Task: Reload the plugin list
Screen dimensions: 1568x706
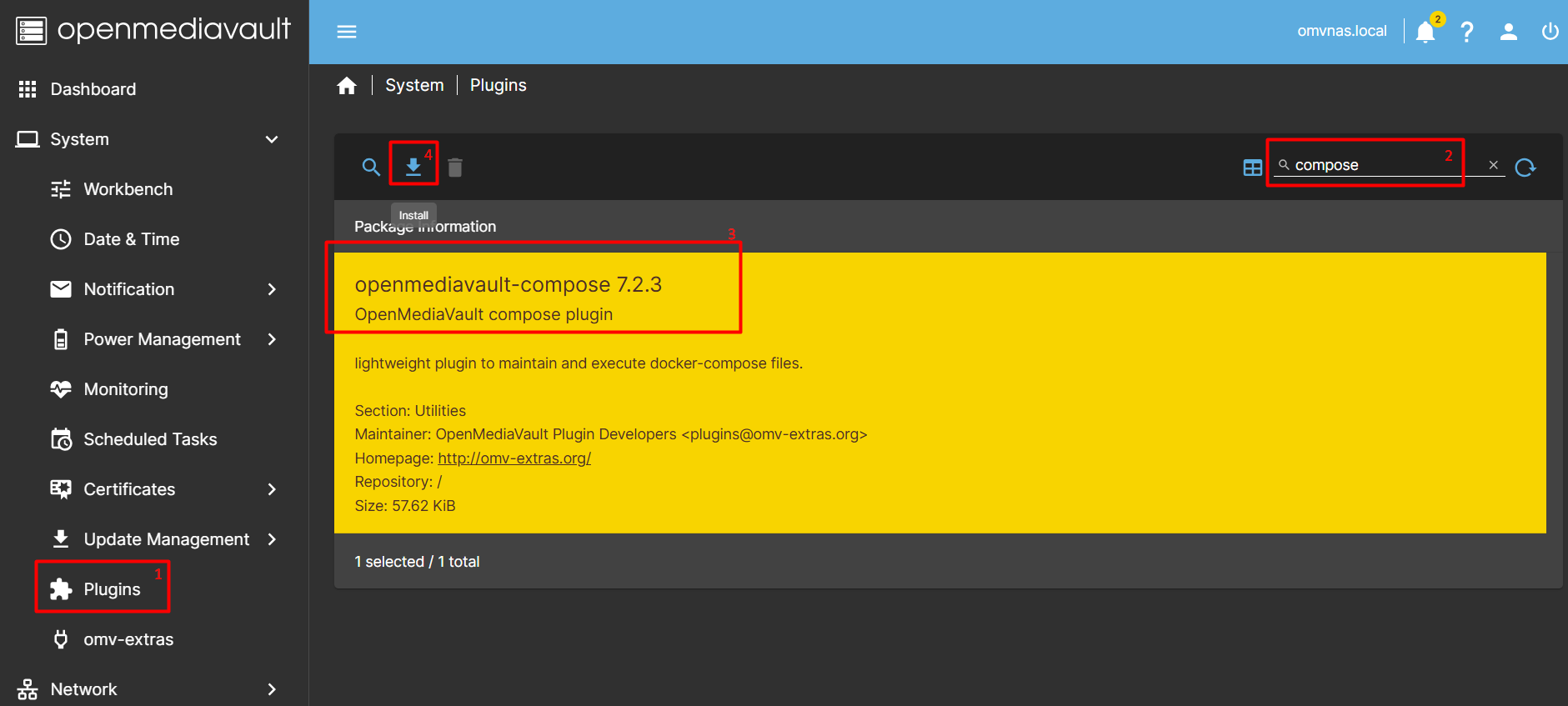Action: point(1525,168)
